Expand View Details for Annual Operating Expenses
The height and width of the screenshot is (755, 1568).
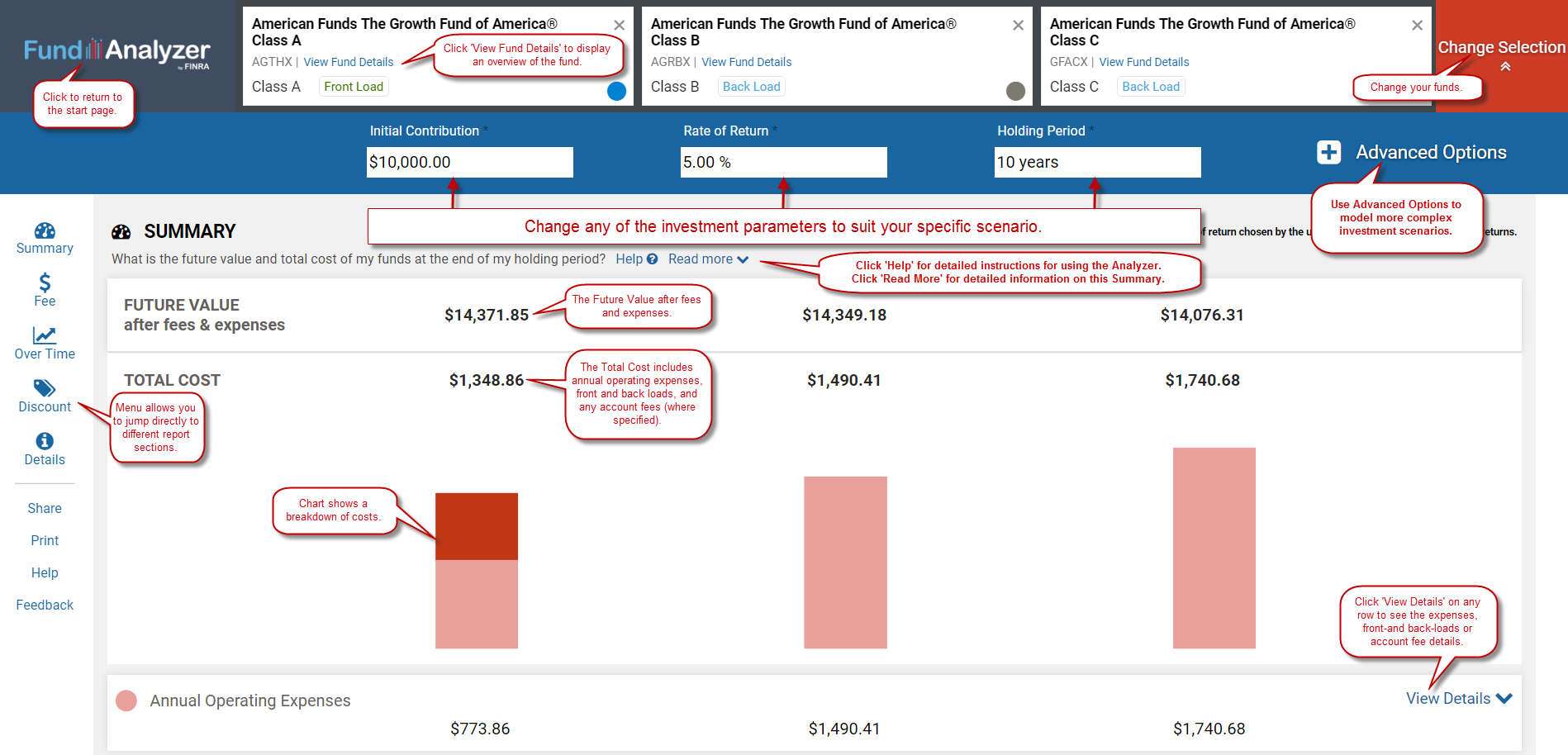[x=1458, y=699]
